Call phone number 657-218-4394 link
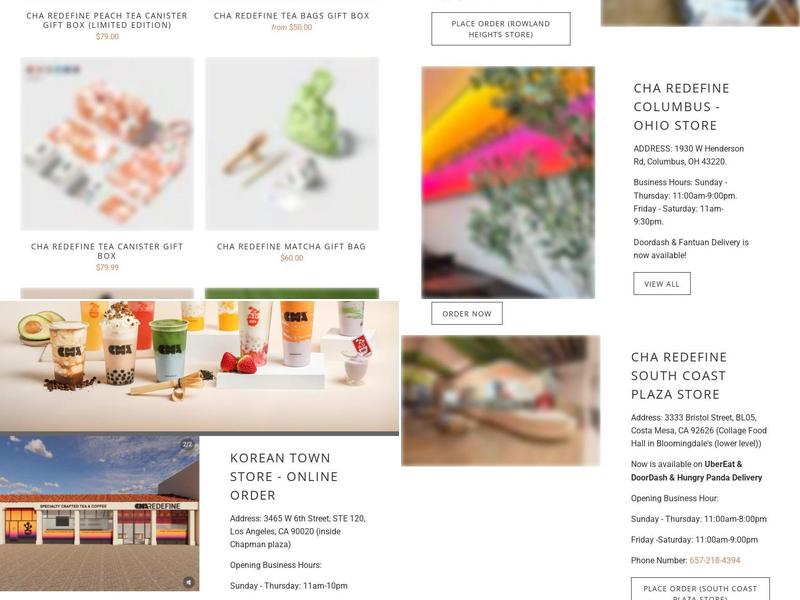 point(714,560)
